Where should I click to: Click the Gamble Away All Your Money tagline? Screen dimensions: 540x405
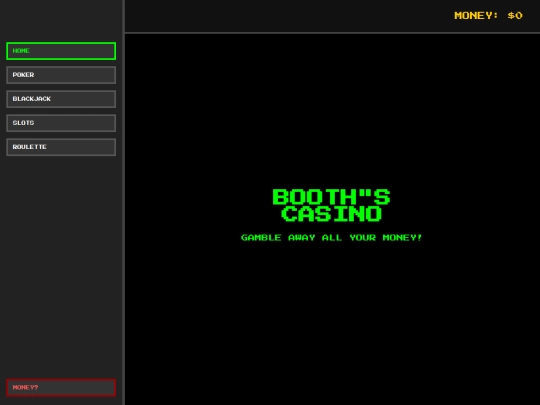click(x=331, y=238)
